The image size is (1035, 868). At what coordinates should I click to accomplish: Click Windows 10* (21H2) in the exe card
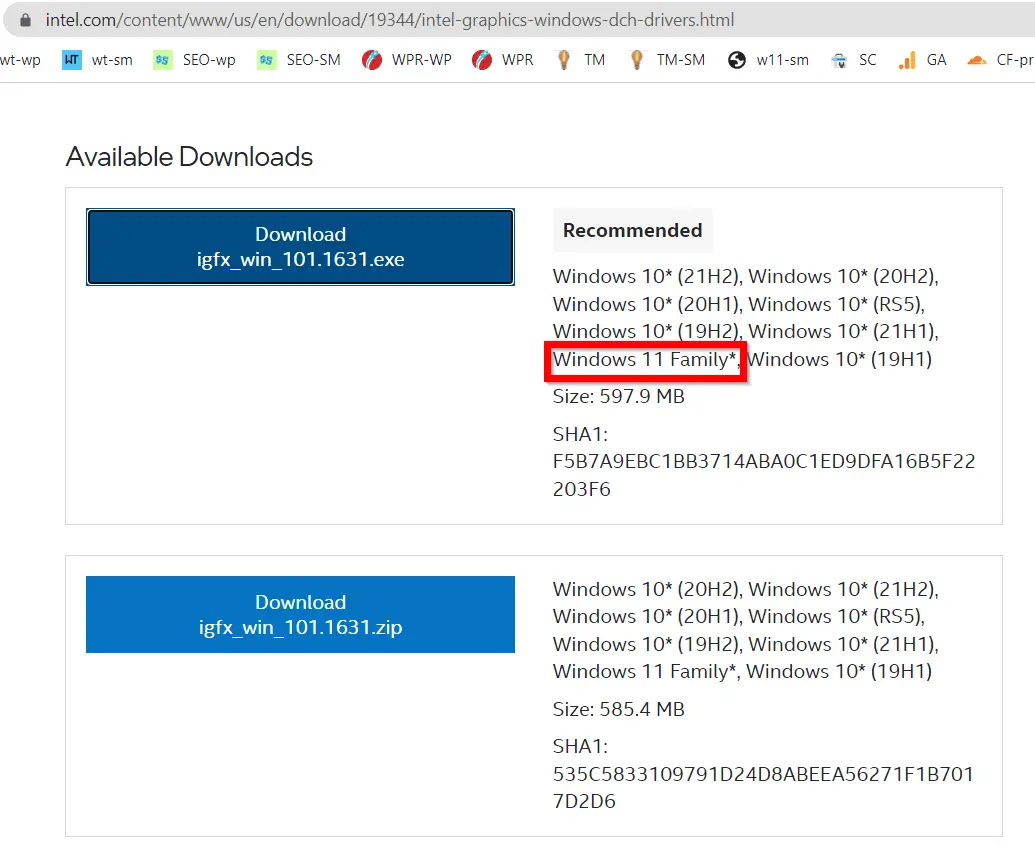[x=645, y=276]
